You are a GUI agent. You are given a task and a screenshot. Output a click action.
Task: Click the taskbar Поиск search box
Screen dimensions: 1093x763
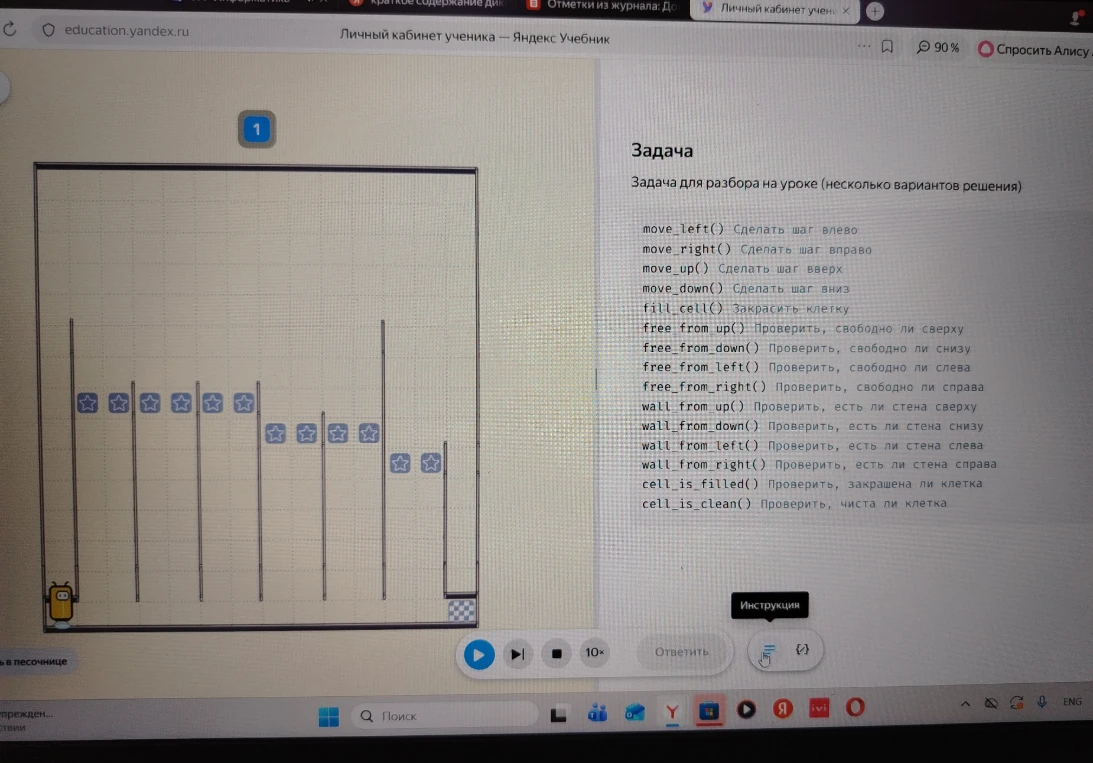click(x=445, y=716)
